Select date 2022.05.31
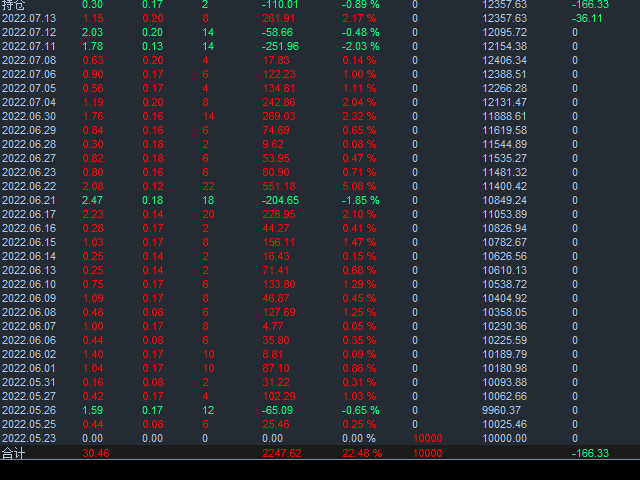 pos(29,382)
